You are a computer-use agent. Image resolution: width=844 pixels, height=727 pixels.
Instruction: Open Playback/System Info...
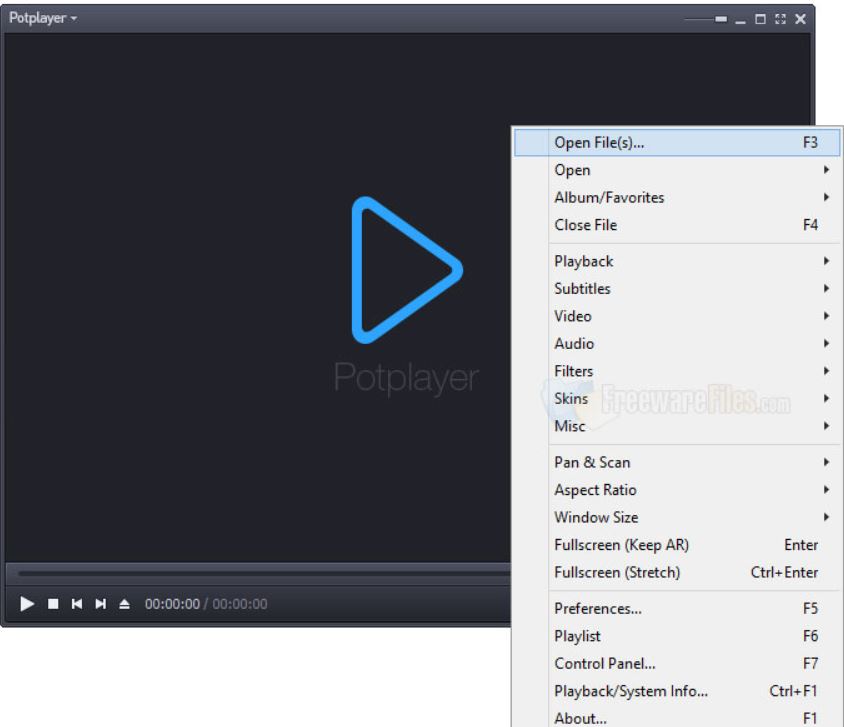pos(677,691)
